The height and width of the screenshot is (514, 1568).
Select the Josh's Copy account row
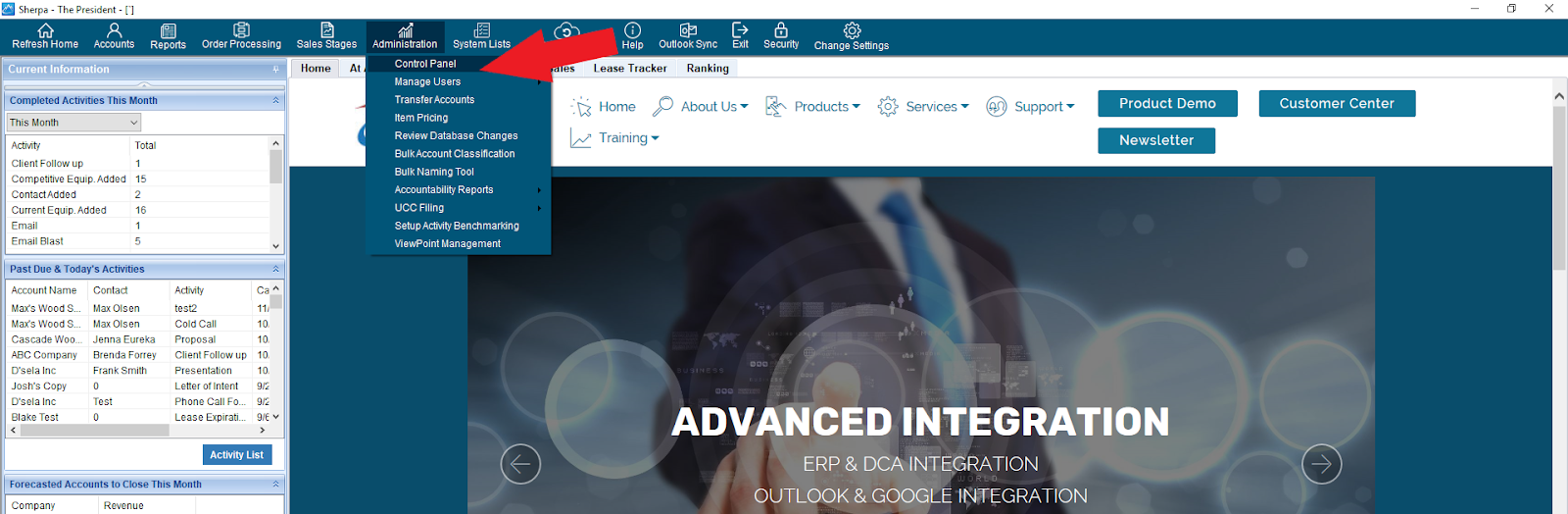(x=138, y=386)
